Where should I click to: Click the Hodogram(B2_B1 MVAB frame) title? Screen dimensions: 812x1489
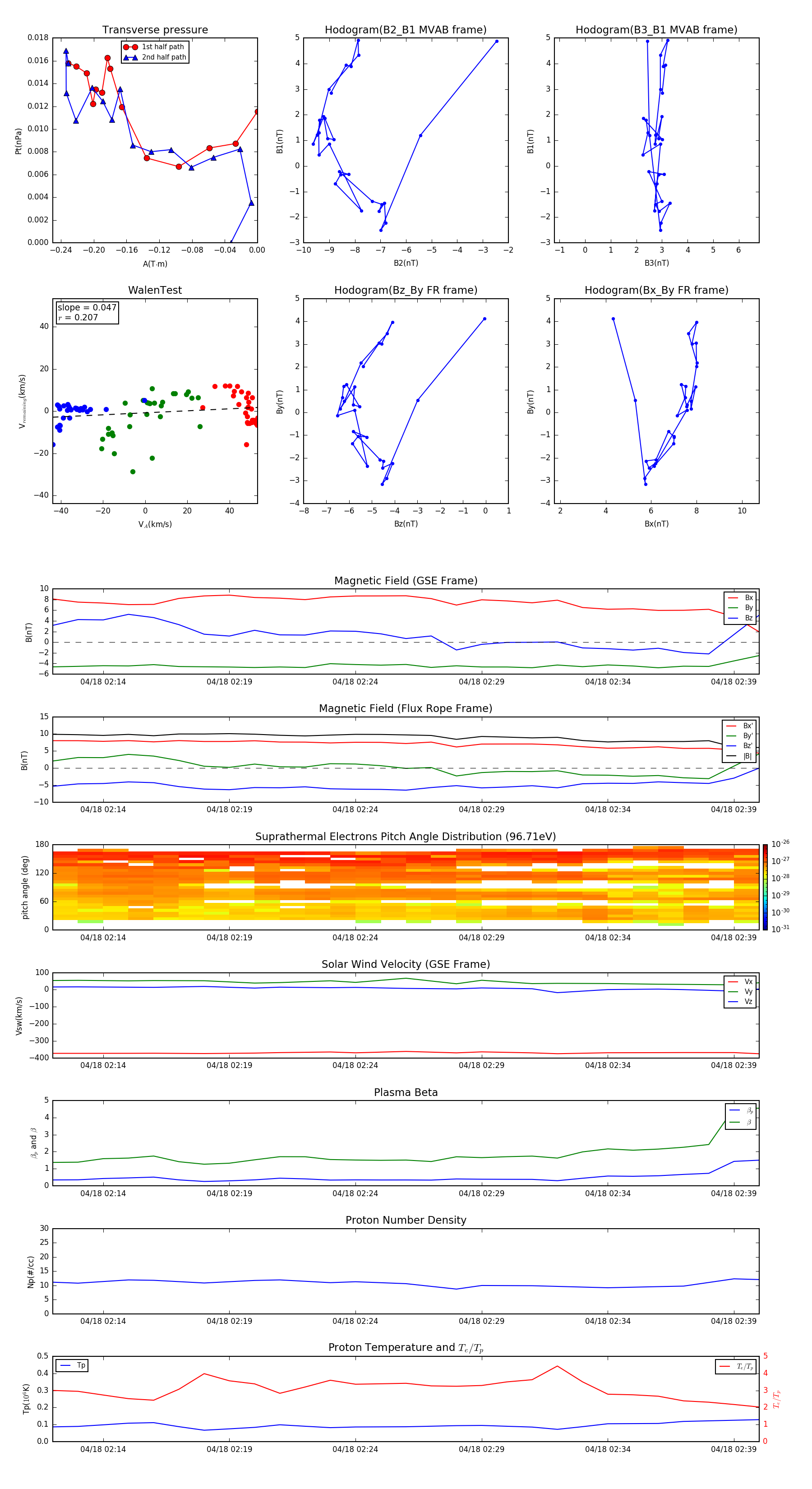point(405,30)
